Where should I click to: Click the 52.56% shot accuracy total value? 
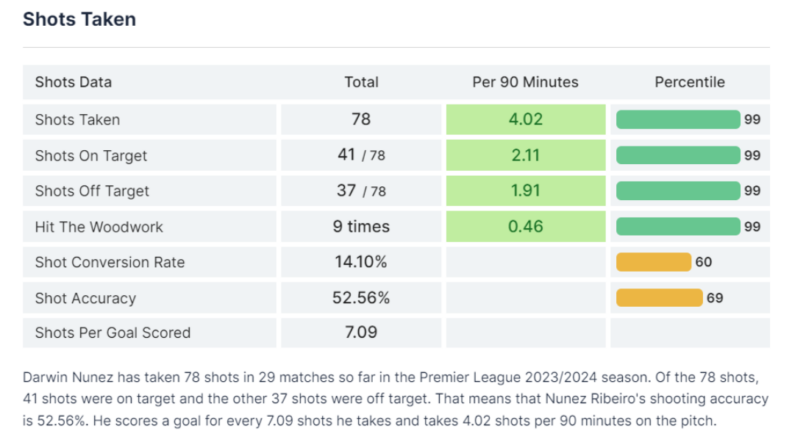pos(361,297)
